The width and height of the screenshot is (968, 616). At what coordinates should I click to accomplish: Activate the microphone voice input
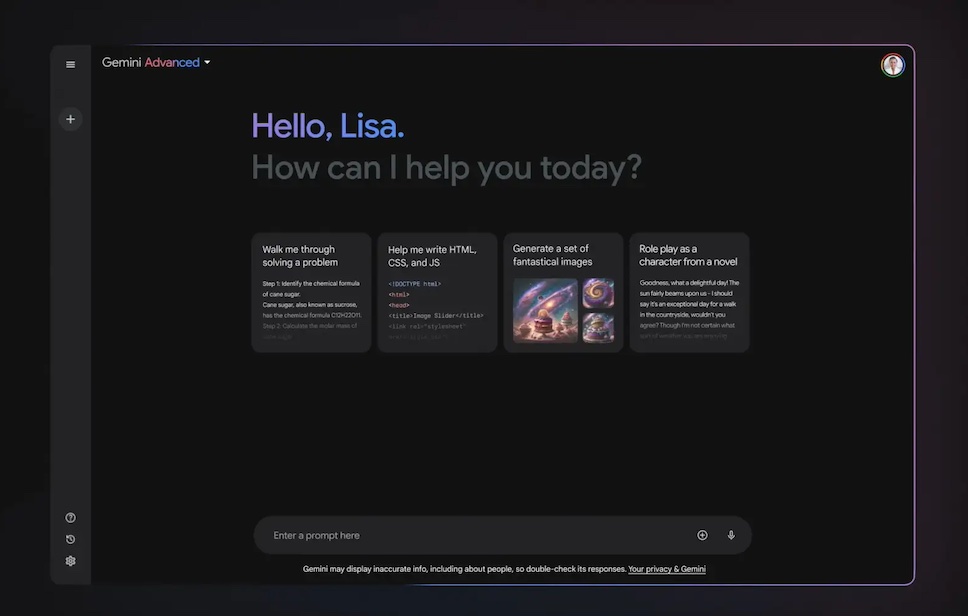point(731,536)
